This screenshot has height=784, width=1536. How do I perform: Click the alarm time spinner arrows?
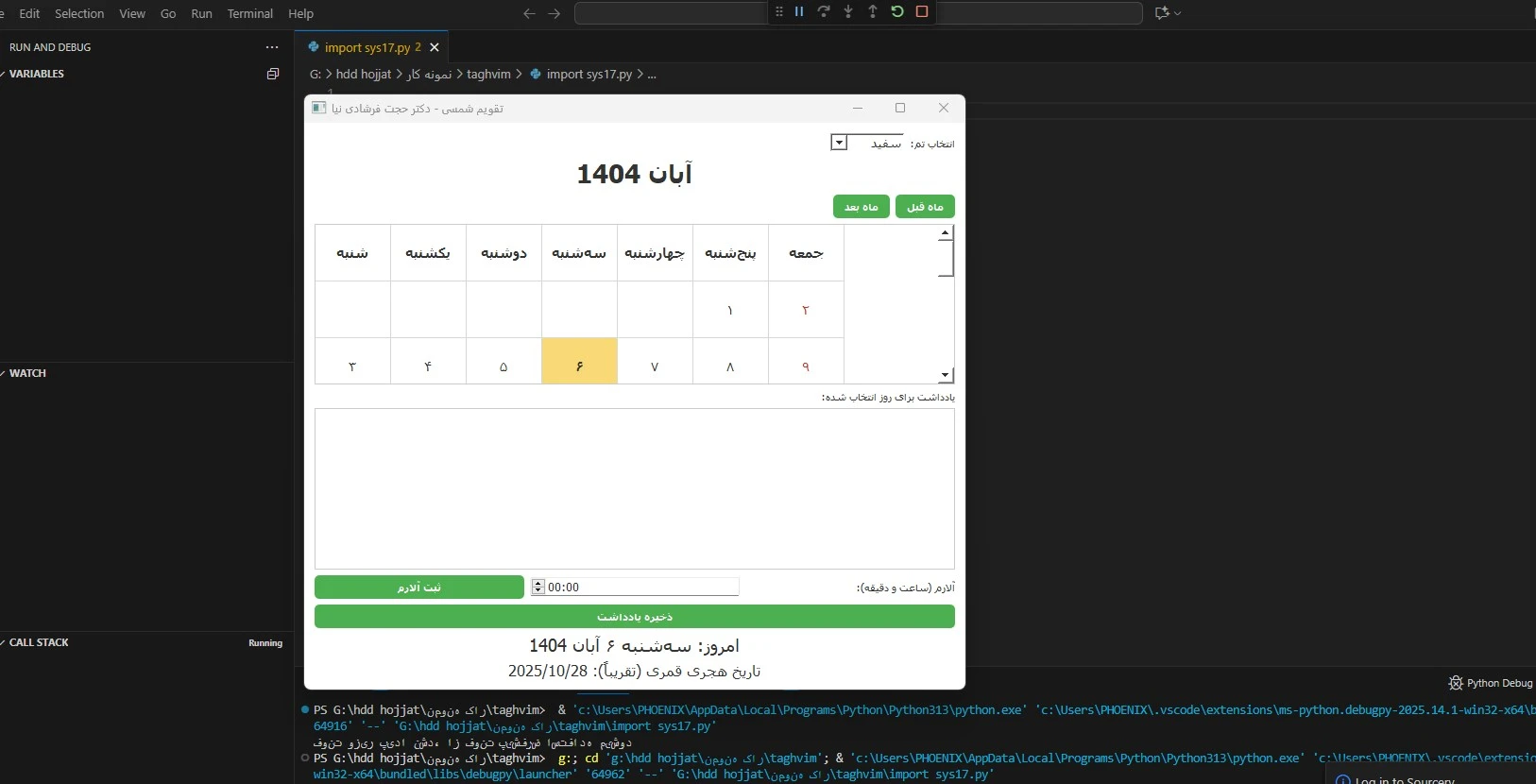point(538,587)
